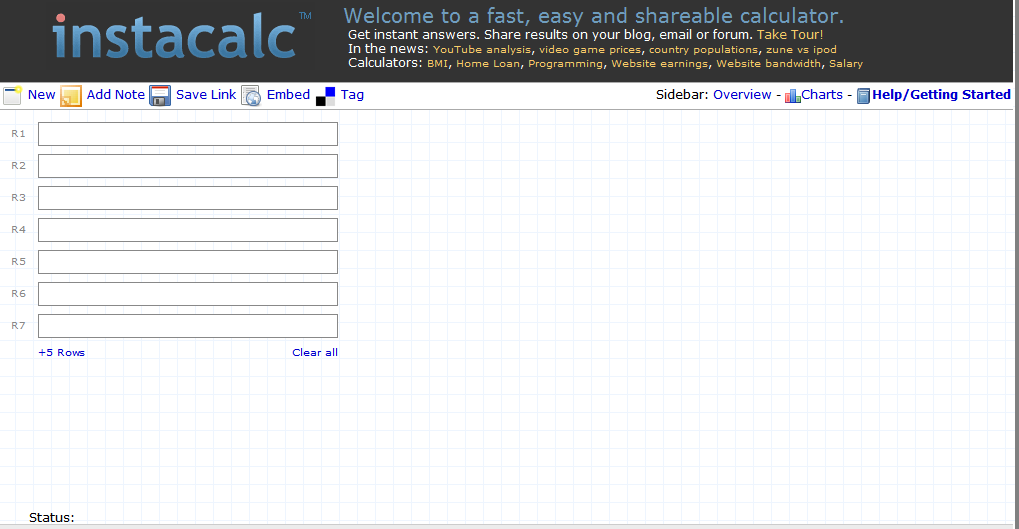Image resolution: width=1019 pixels, height=529 pixels.
Task: Click the Help calculator icon
Action: click(863, 96)
